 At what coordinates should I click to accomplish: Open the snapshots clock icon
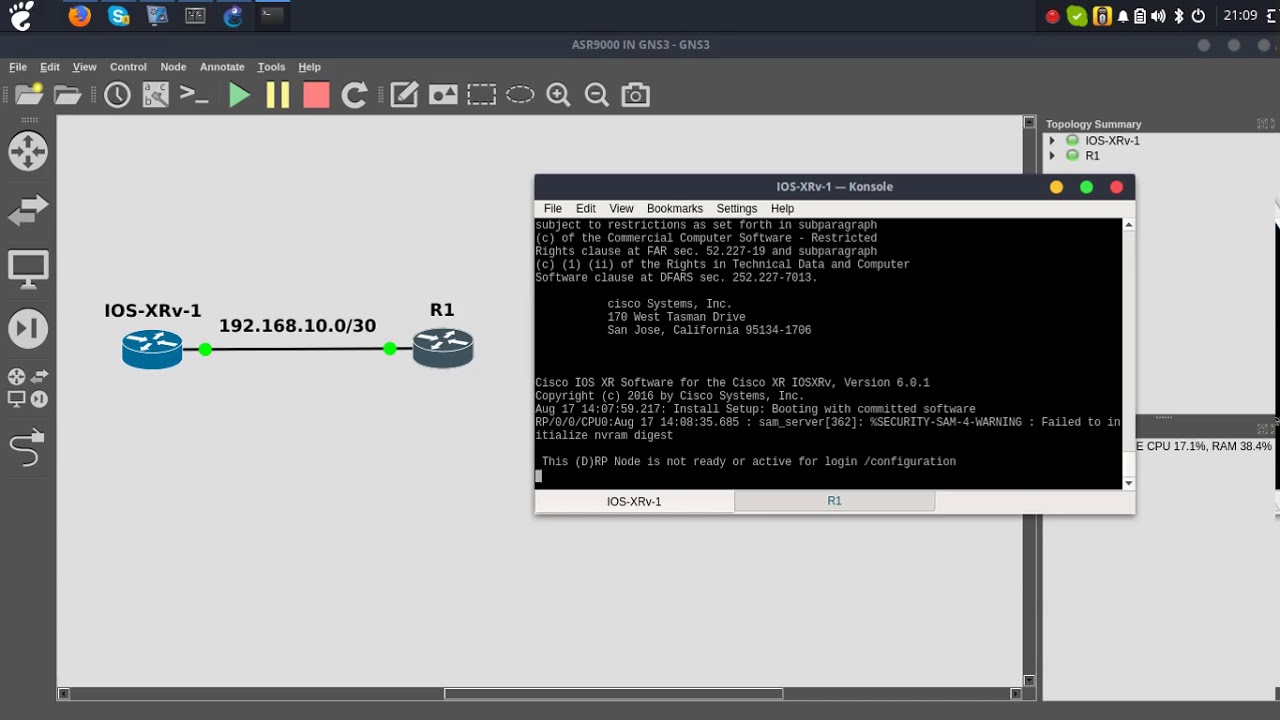[x=117, y=95]
